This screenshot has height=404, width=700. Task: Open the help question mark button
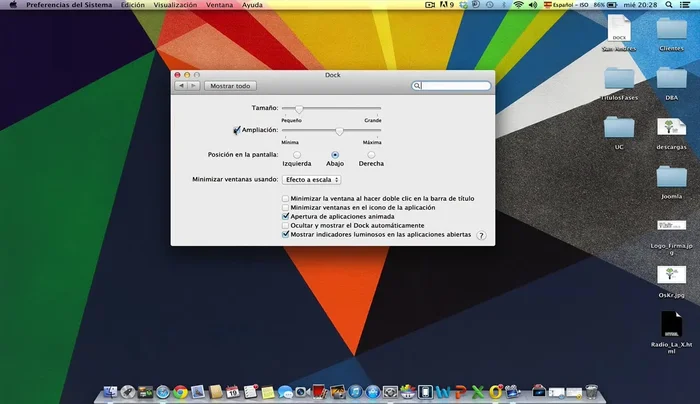(481, 235)
